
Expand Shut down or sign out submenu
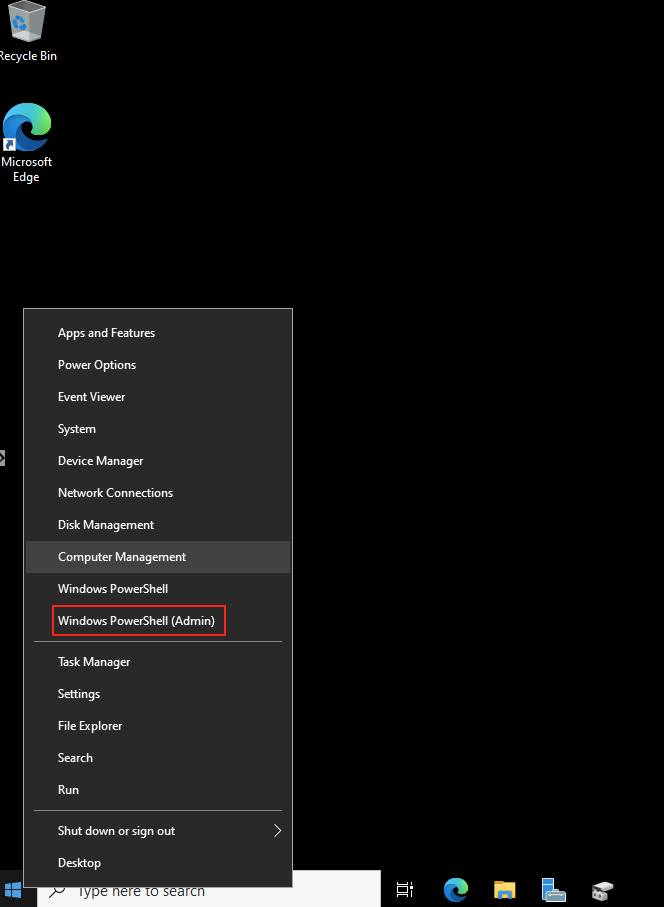pyautogui.click(x=158, y=831)
